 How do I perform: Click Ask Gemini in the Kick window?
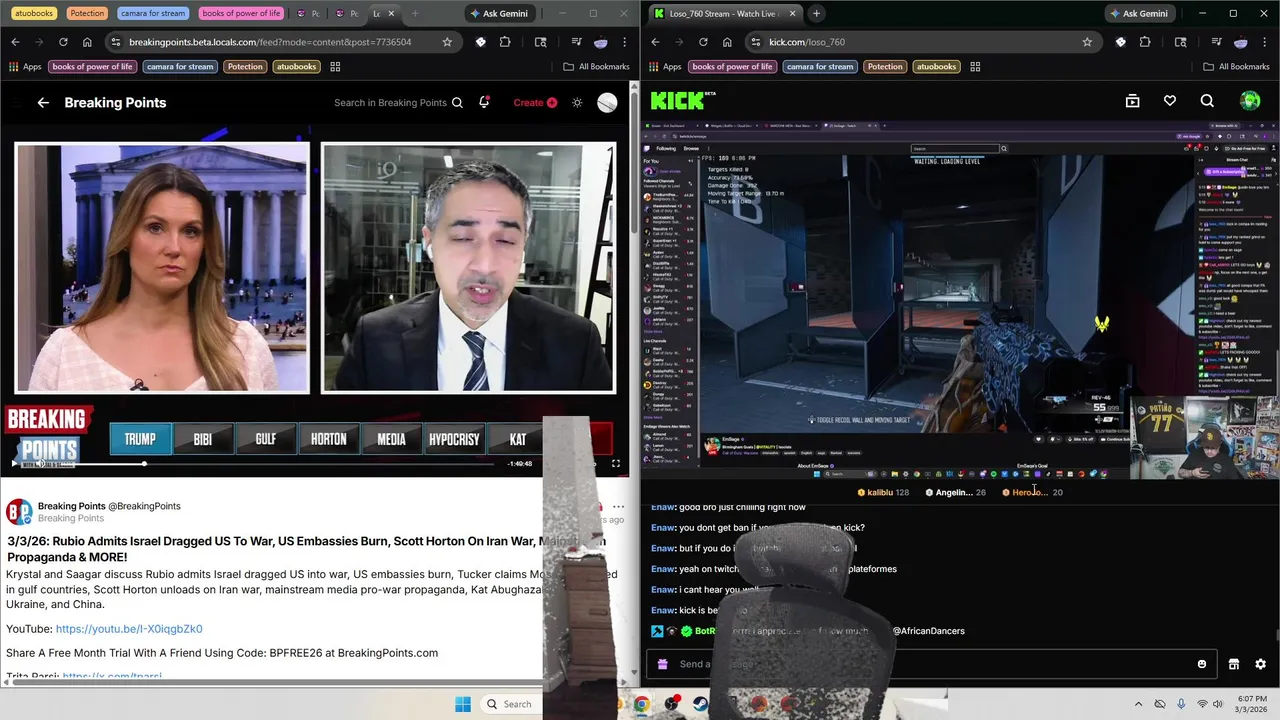pos(1138,13)
